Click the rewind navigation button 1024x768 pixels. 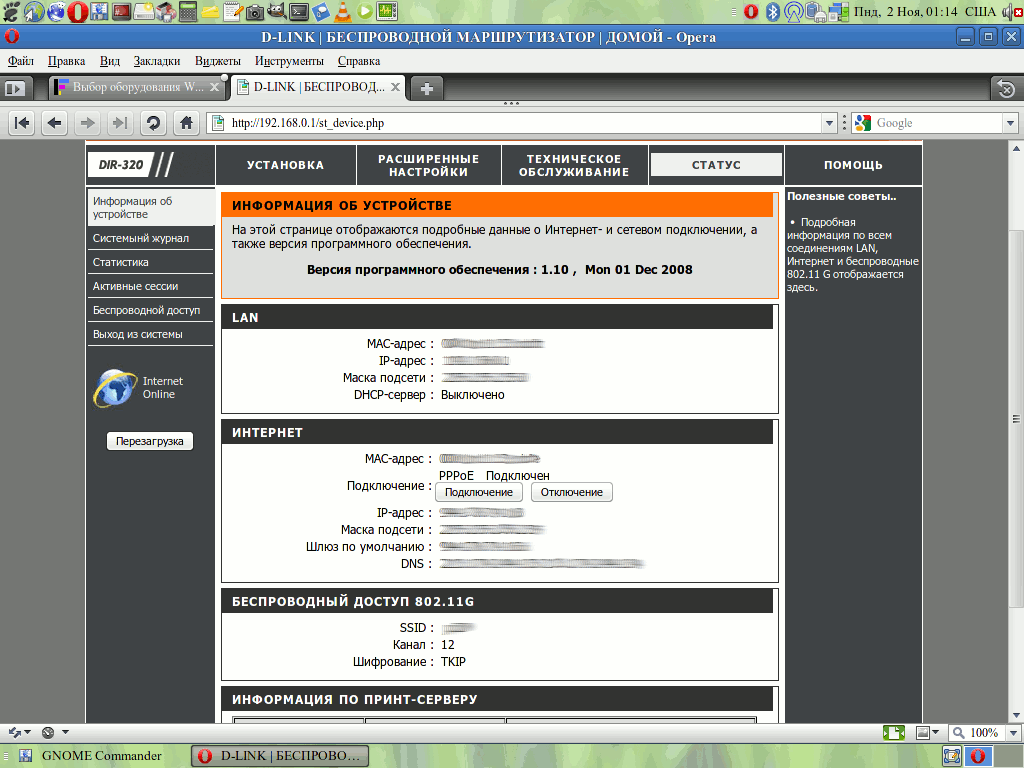click(22, 123)
